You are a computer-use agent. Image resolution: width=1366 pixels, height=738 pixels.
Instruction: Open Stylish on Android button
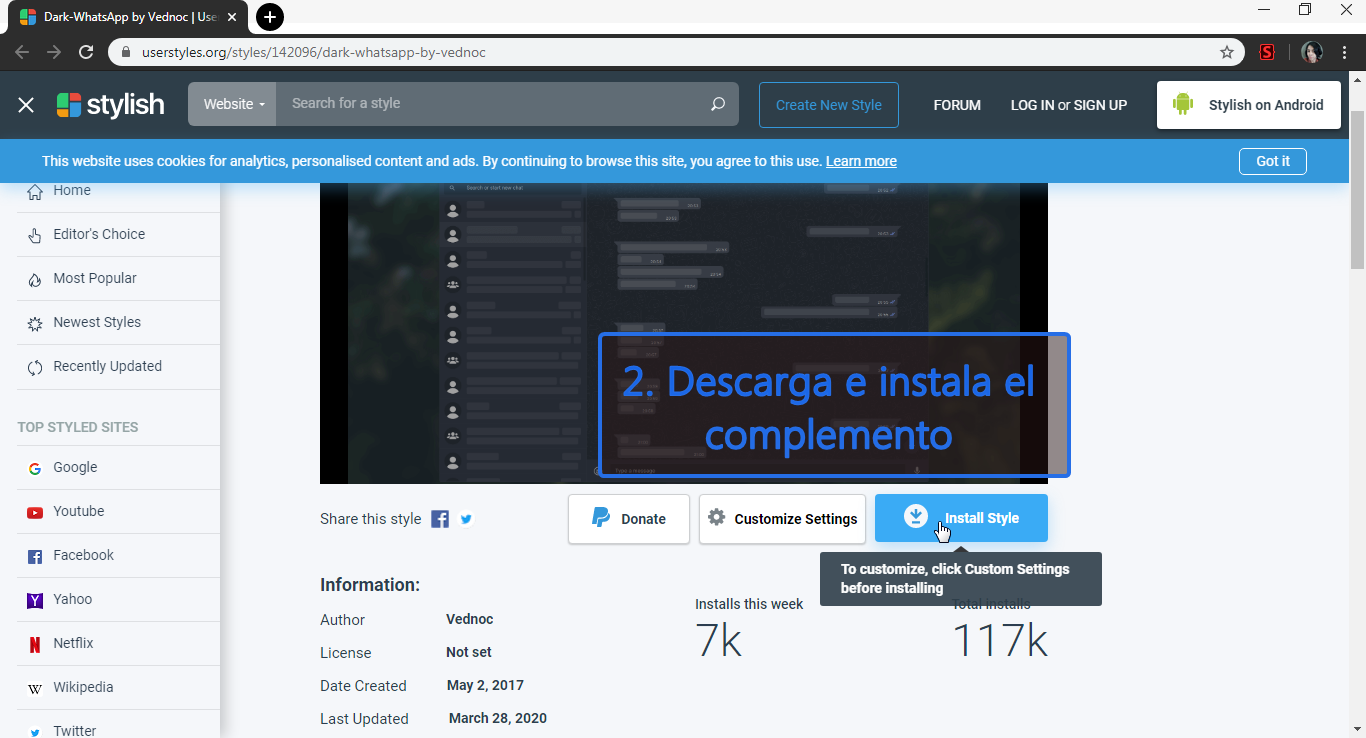click(x=1249, y=105)
